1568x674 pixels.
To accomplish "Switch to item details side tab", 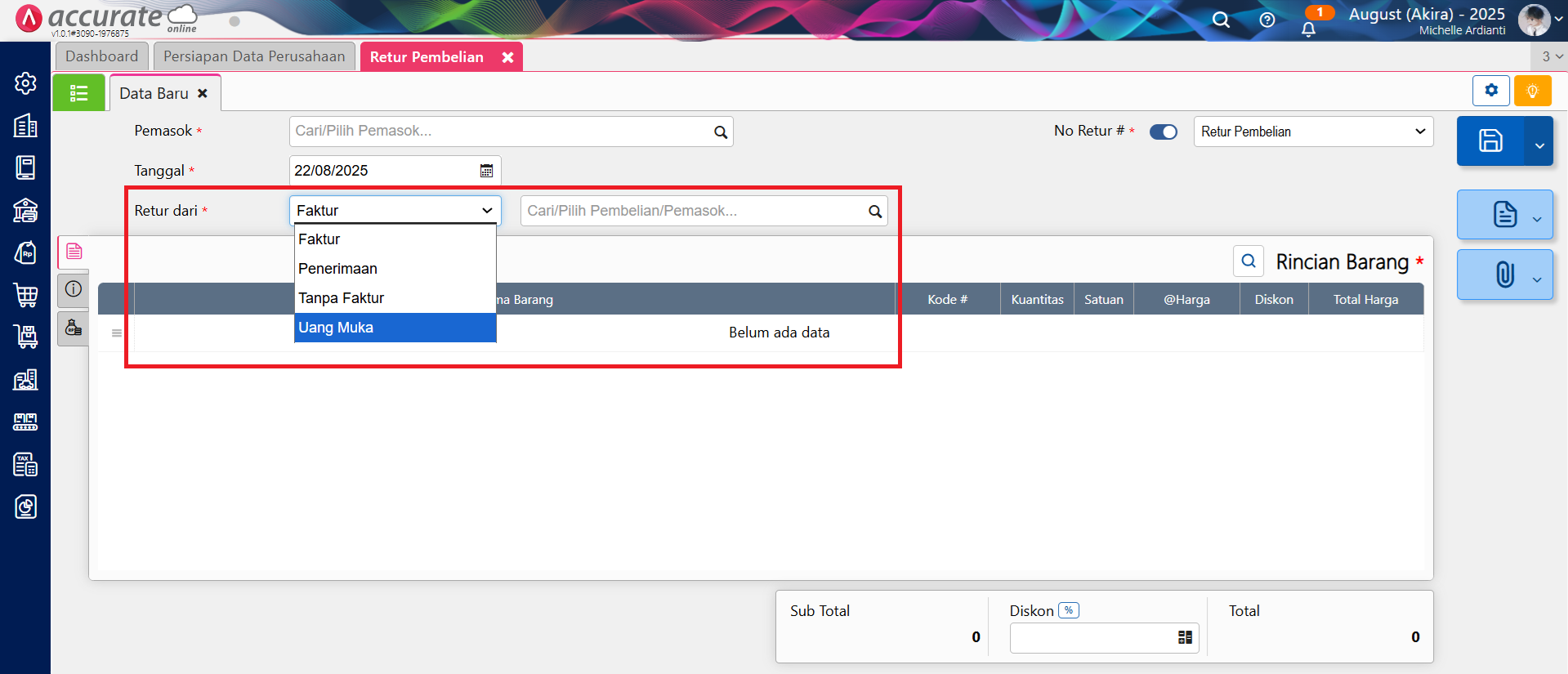I will 74,252.
